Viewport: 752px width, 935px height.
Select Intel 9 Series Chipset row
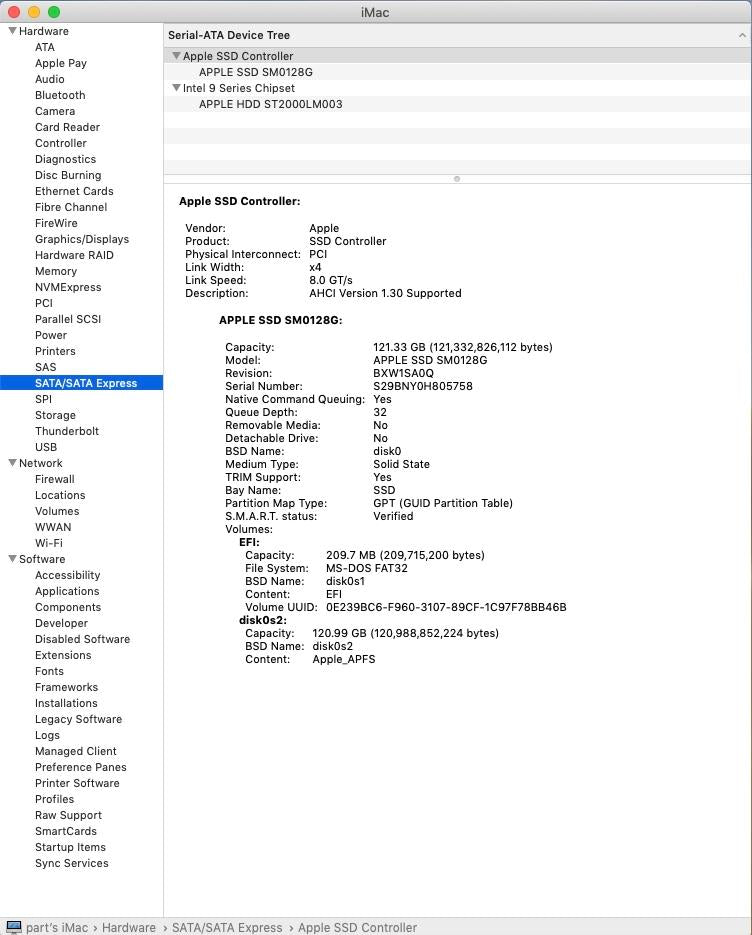[457, 88]
